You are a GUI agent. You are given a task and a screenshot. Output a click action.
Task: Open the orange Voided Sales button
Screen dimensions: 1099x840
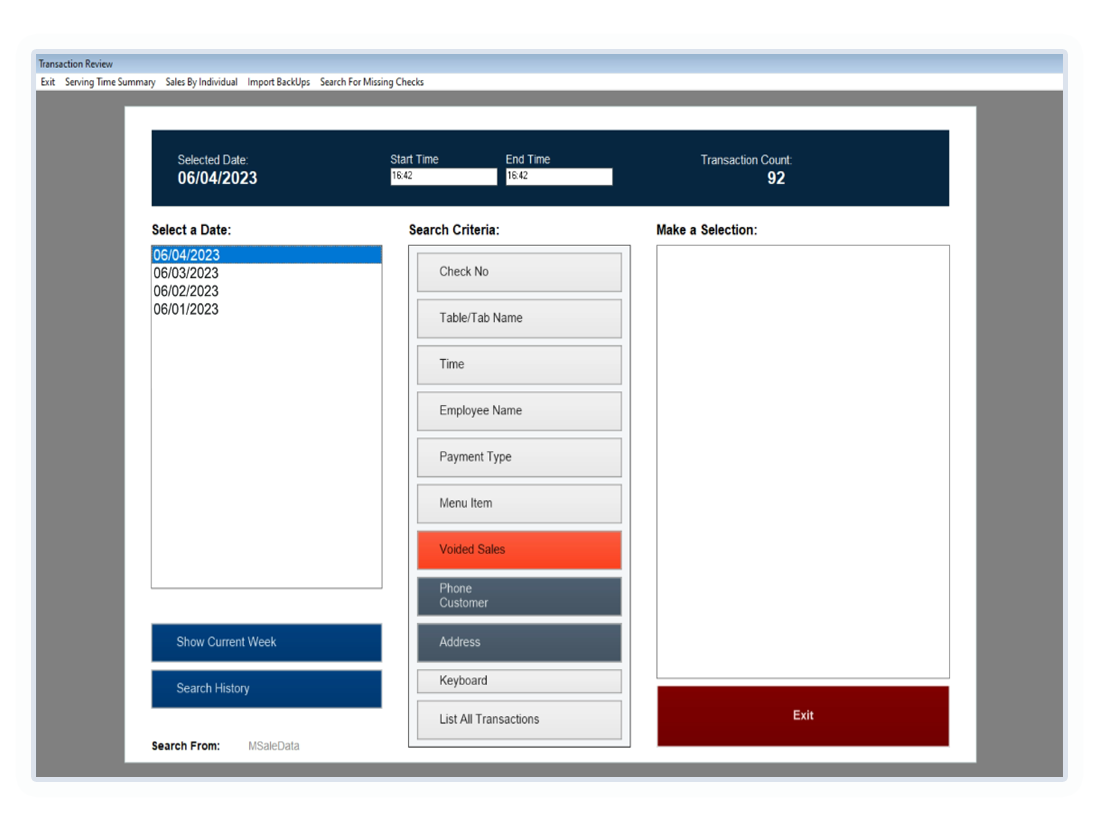(x=519, y=549)
